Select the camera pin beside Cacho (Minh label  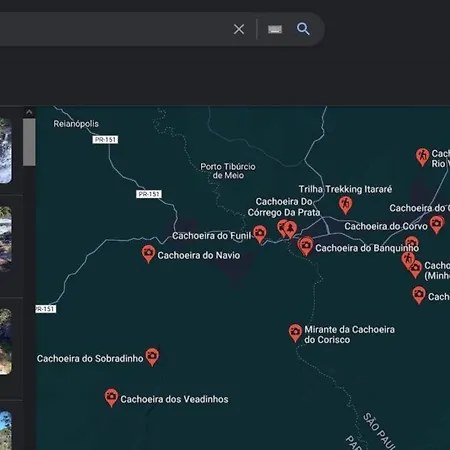[x=416, y=269]
